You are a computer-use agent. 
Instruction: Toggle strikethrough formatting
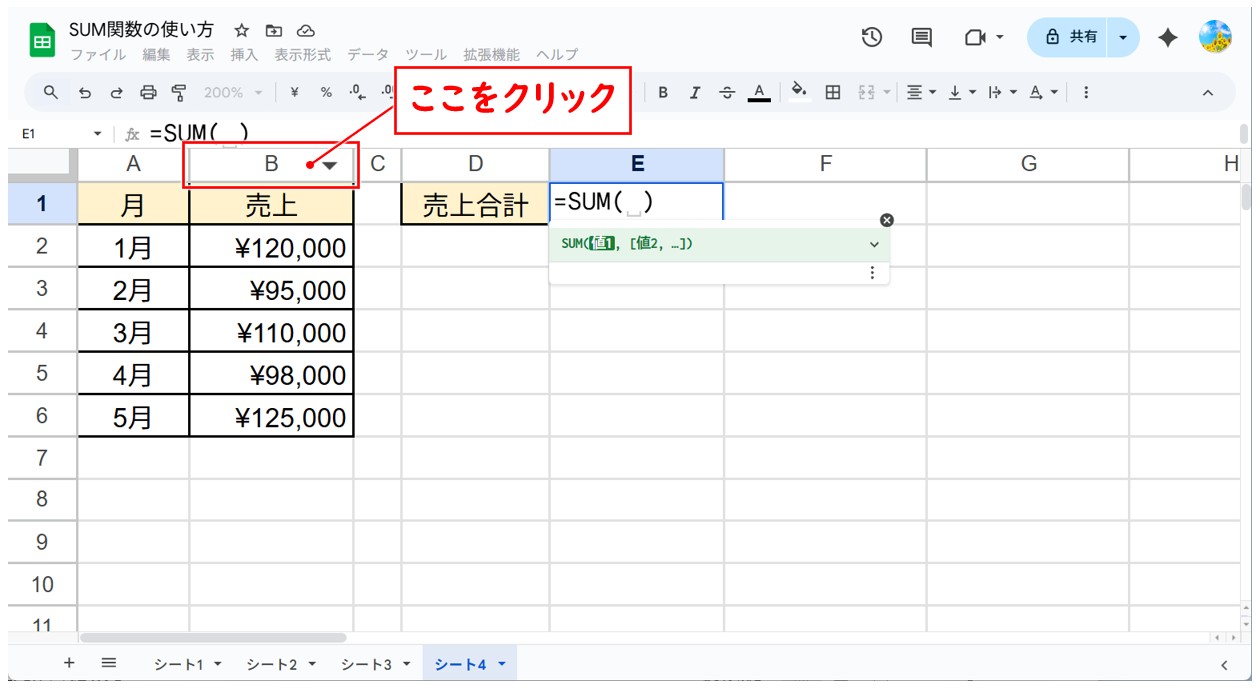pyautogui.click(x=727, y=93)
